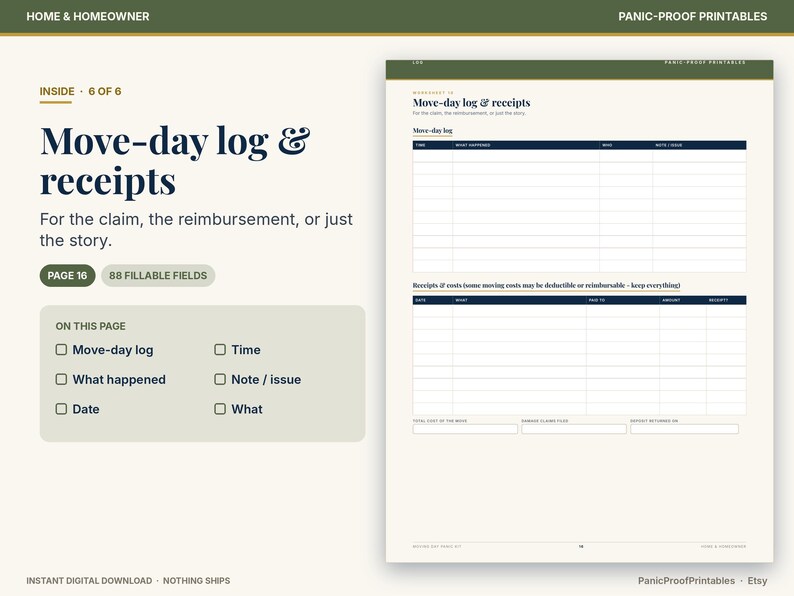Click the Receipts & costs section heading
Image resolution: width=794 pixels, height=596 pixels.
click(x=546, y=285)
